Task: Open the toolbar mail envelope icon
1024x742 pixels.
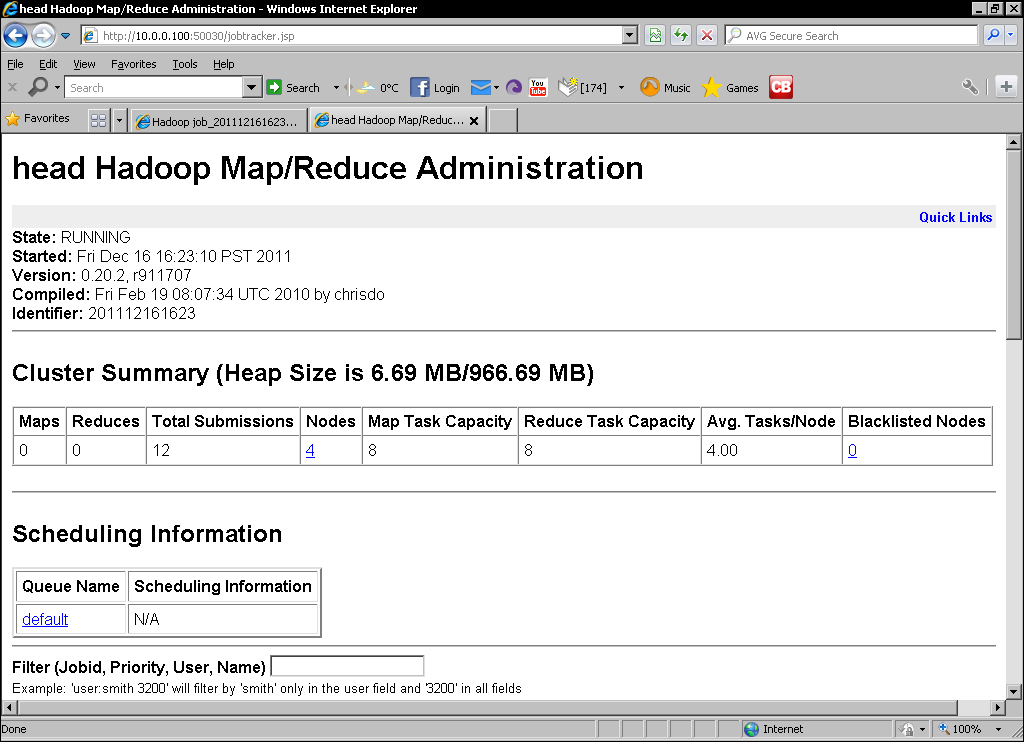Action: click(481, 88)
